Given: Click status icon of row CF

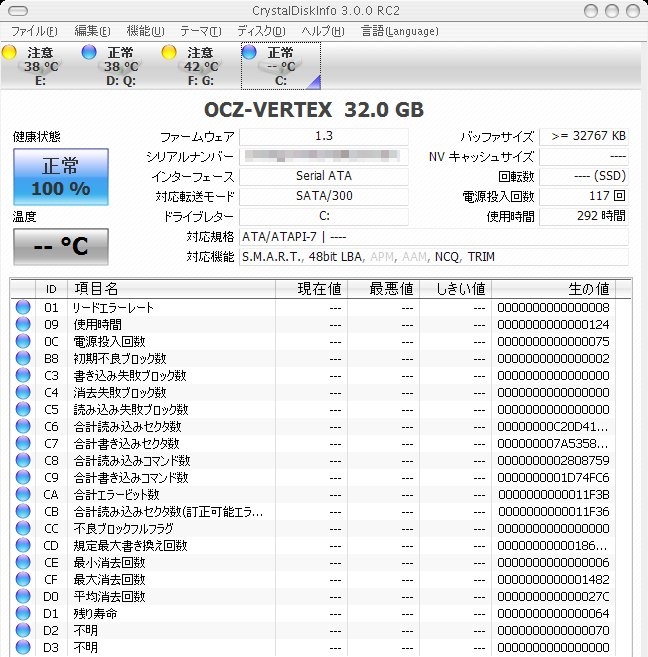Looking at the screenshot, I should point(23,579).
